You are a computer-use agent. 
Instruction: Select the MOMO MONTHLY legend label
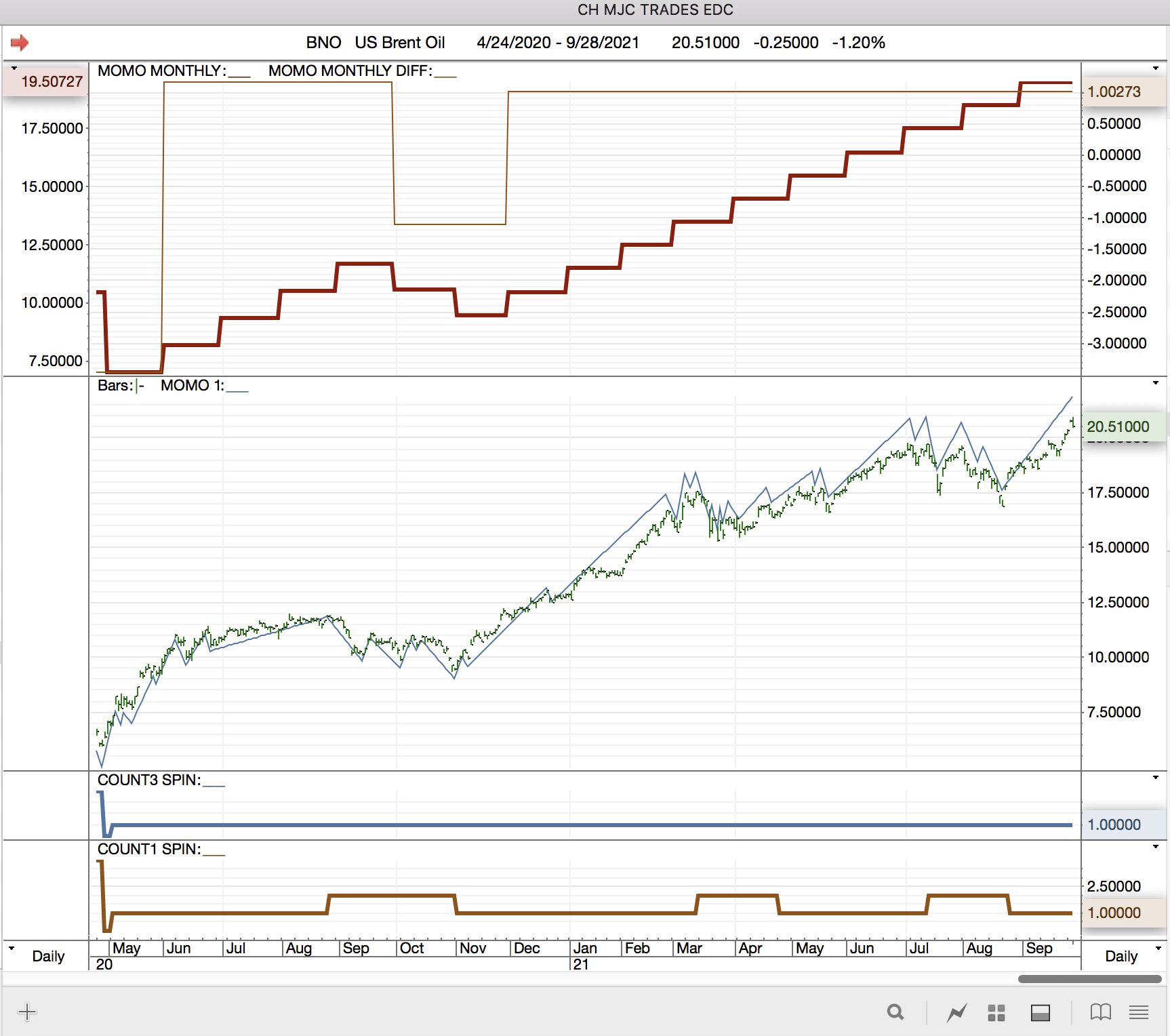161,71
